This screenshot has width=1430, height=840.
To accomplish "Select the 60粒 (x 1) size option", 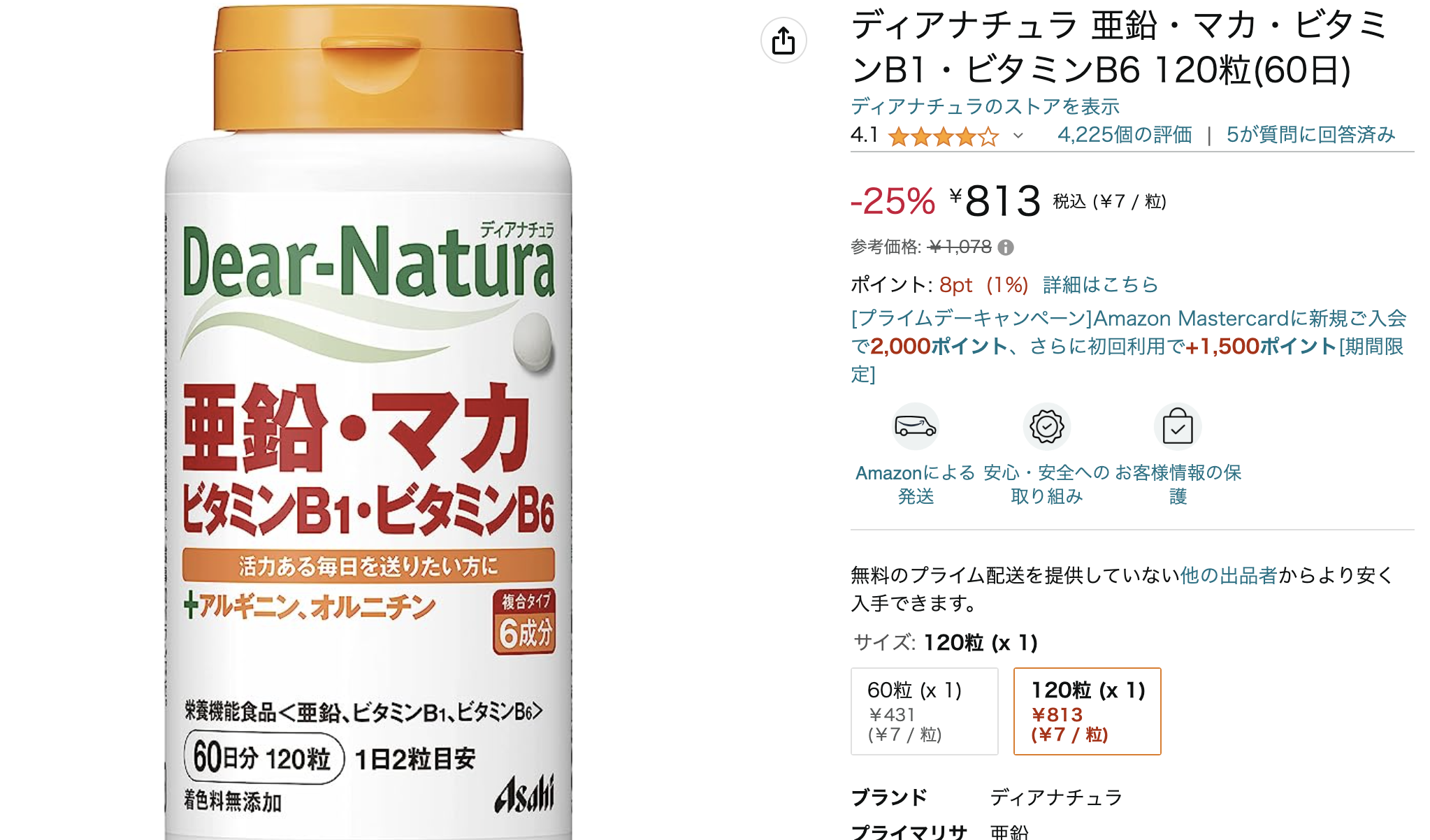I will click(x=924, y=711).
